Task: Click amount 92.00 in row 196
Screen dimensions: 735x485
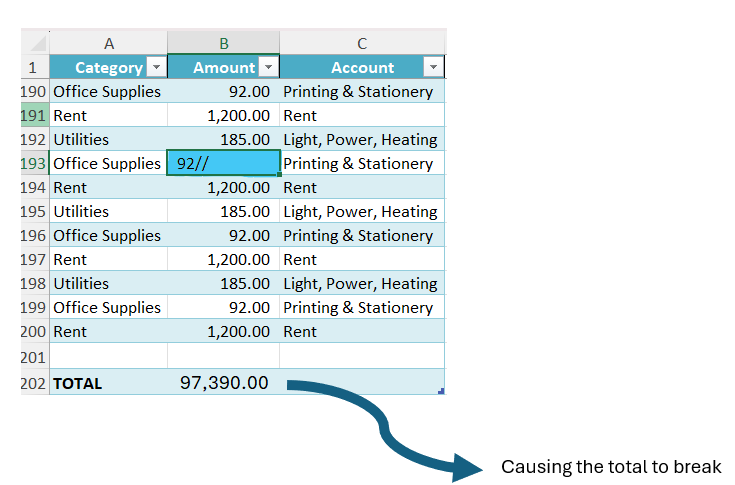Action: pyautogui.click(x=224, y=235)
